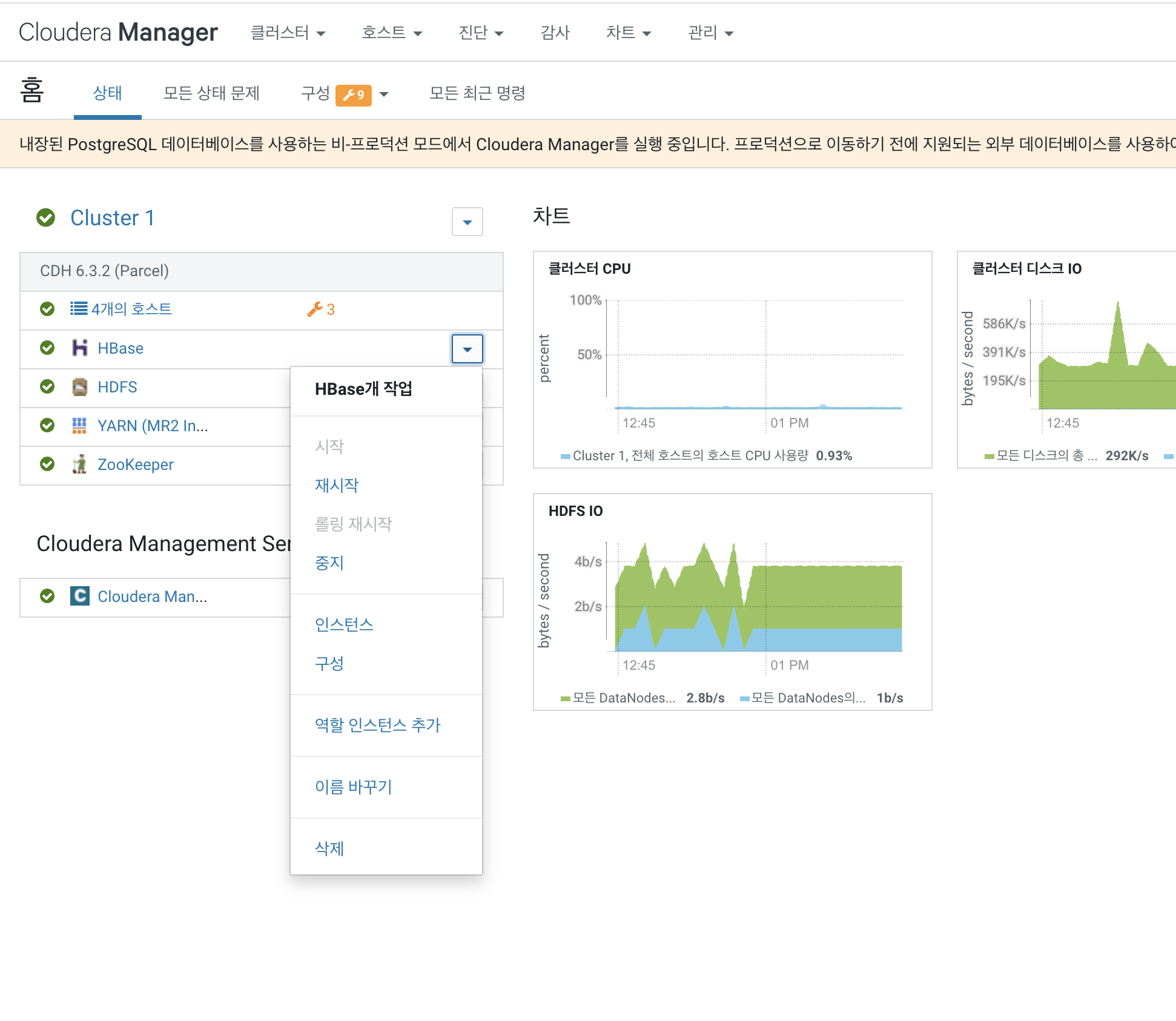This screenshot has width=1176, height=1021.
Task: Click the 클러스터 CPU chart title
Action: click(x=589, y=269)
